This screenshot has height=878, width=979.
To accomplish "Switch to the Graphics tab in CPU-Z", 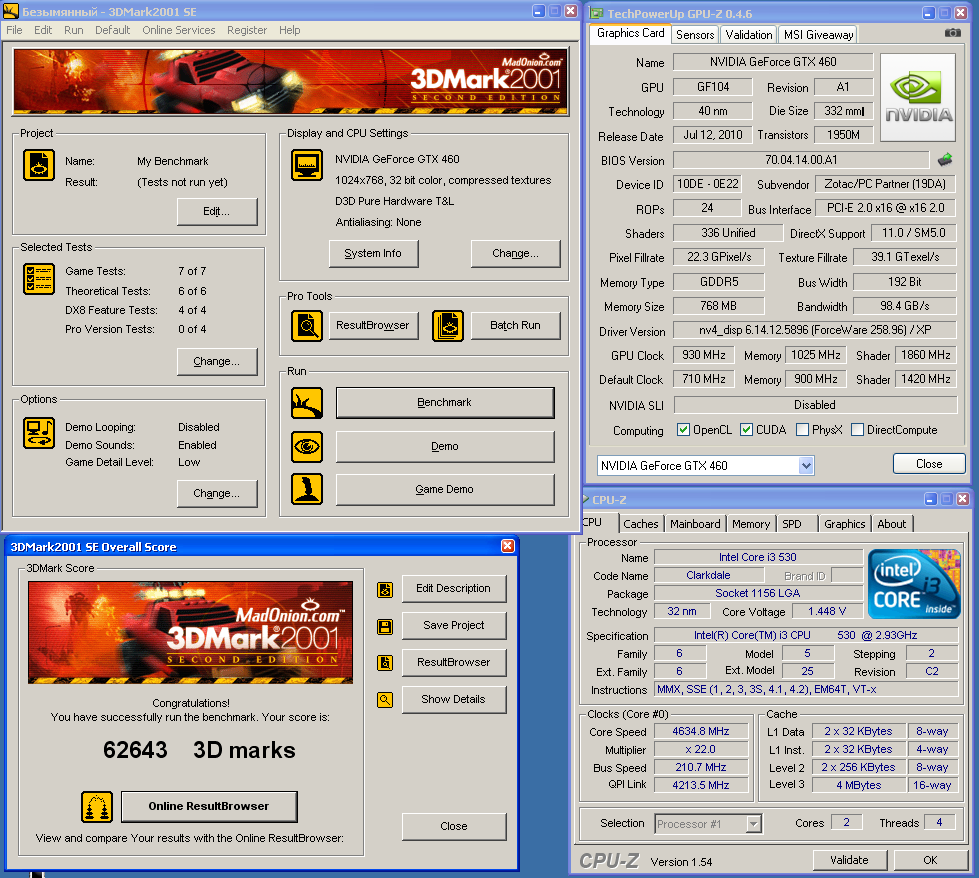I will (845, 524).
